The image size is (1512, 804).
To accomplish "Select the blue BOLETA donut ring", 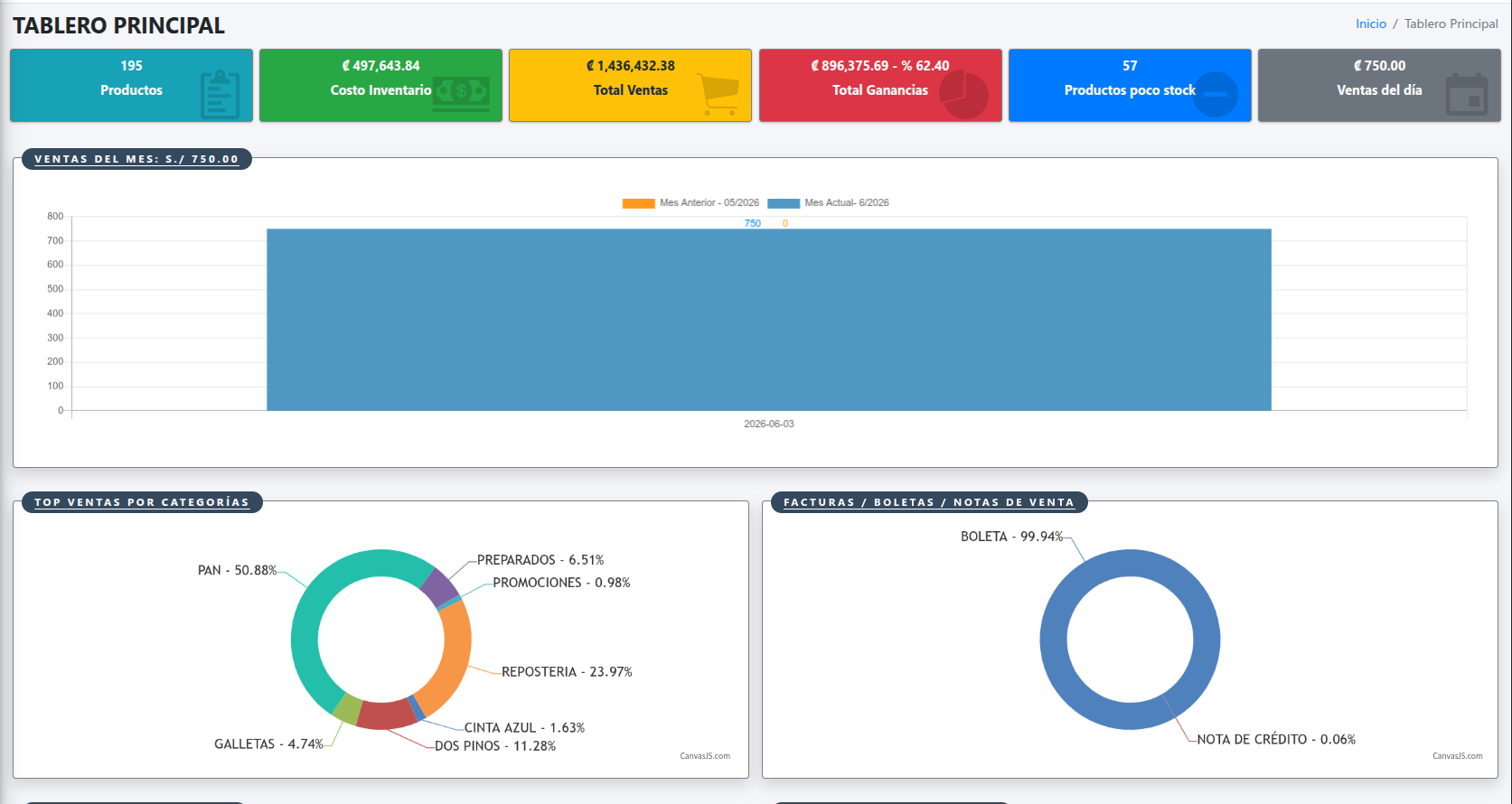I will (x=1054, y=640).
